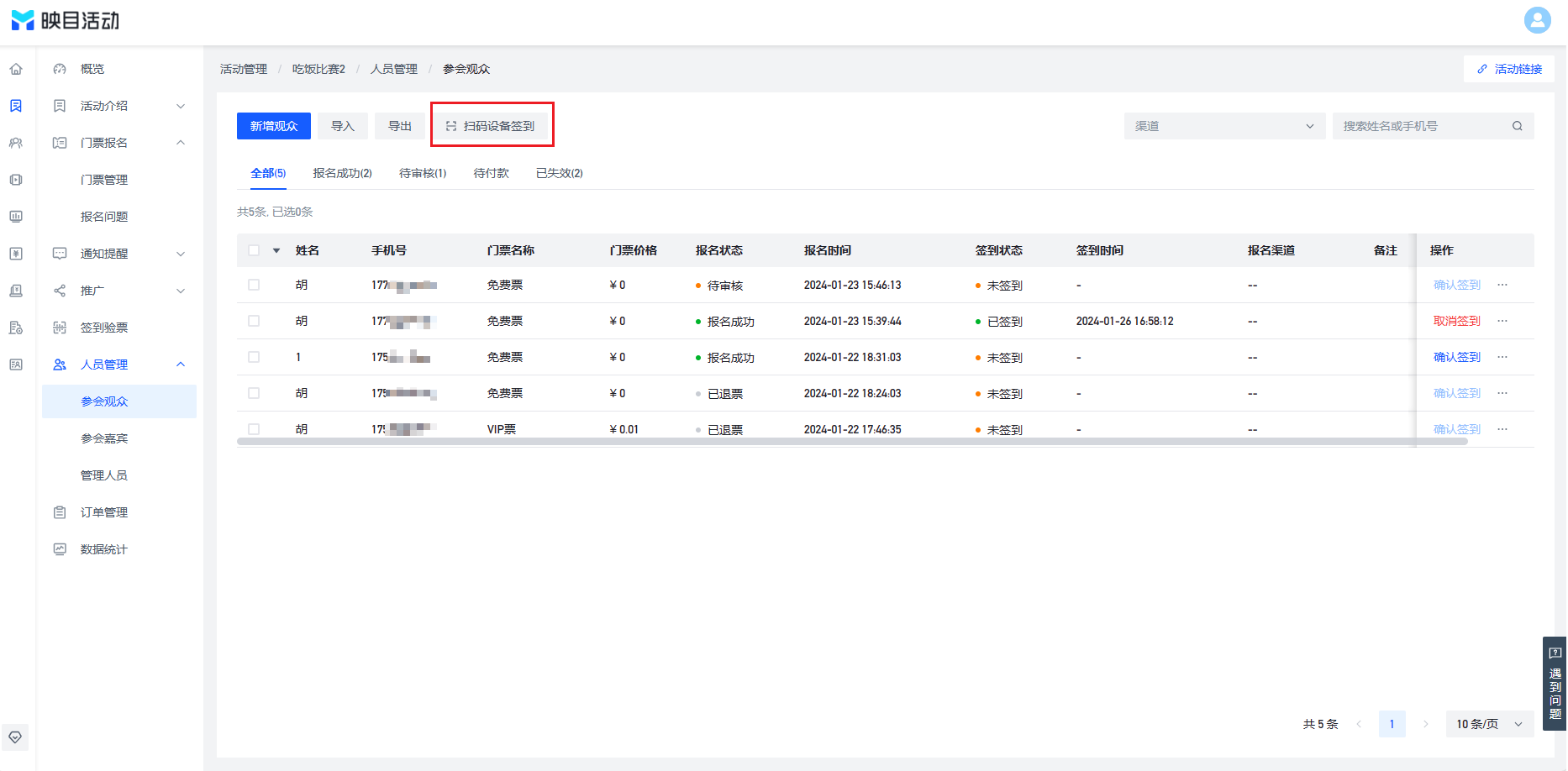This screenshot has width=1568, height=771.
Task: Open selection dropdown arrow next to 姓名 header
Action: coord(276,250)
